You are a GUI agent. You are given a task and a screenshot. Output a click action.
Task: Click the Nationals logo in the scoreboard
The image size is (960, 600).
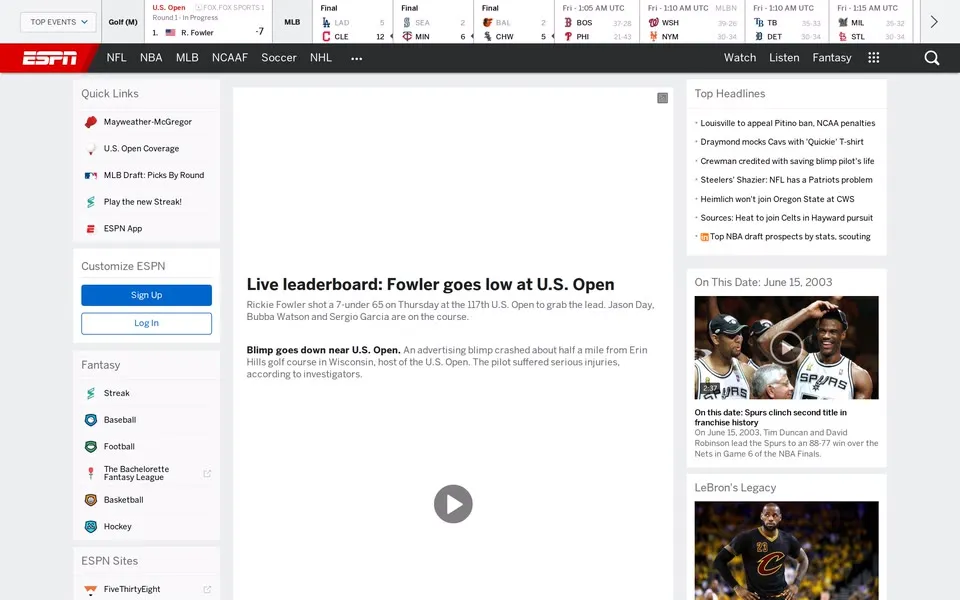click(653, 23)
